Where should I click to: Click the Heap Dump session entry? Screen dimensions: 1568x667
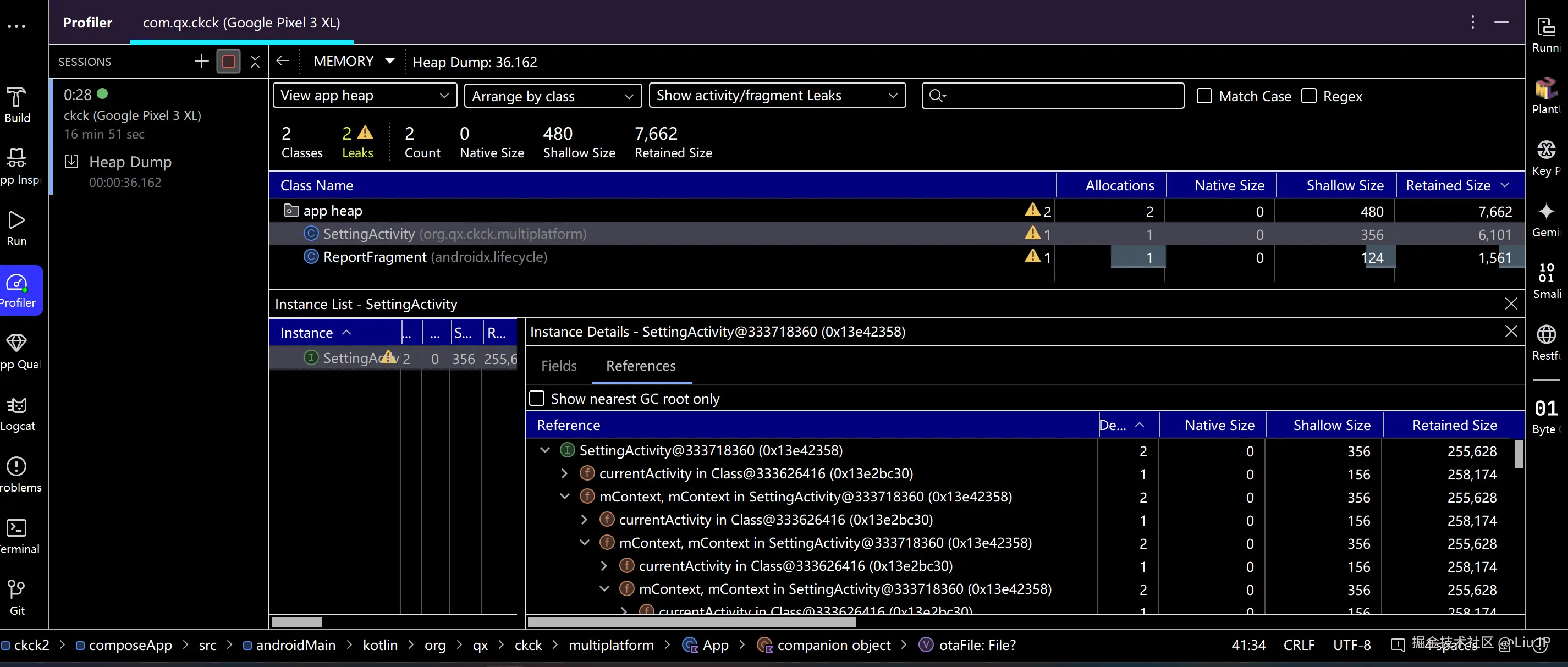coord(130,163)
